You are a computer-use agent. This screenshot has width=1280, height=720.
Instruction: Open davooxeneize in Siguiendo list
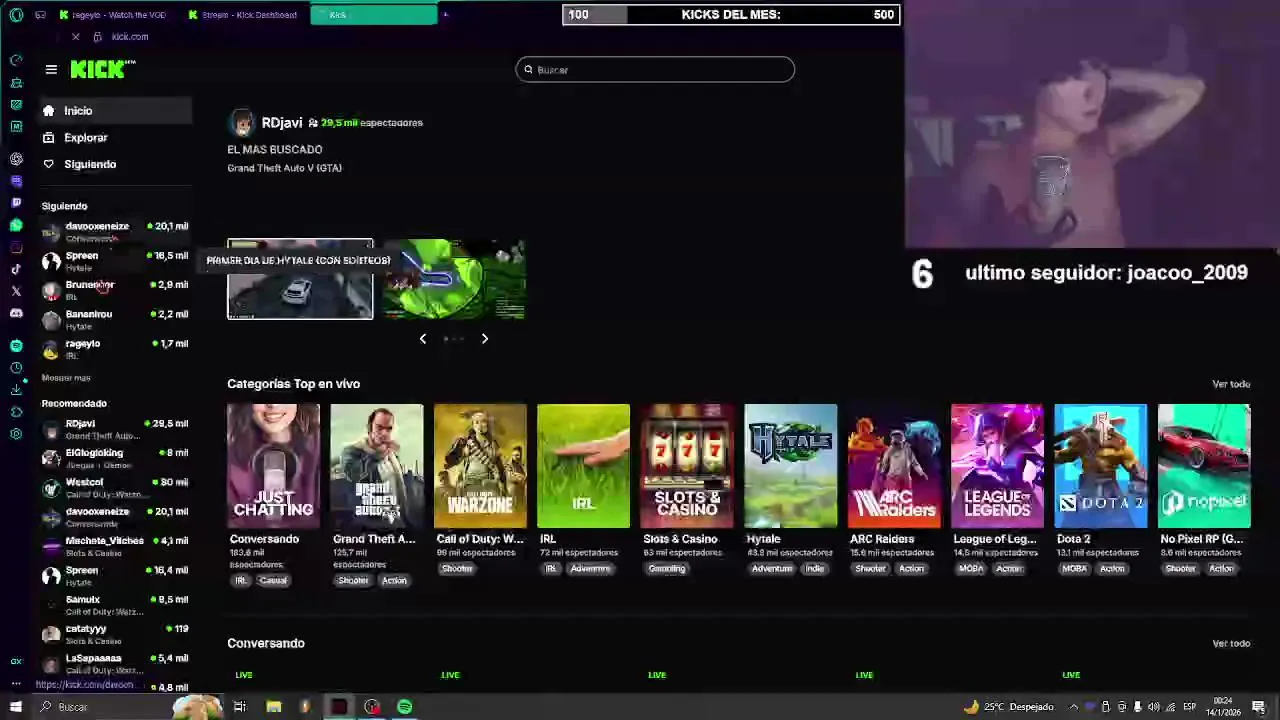(x=115, y=232)
